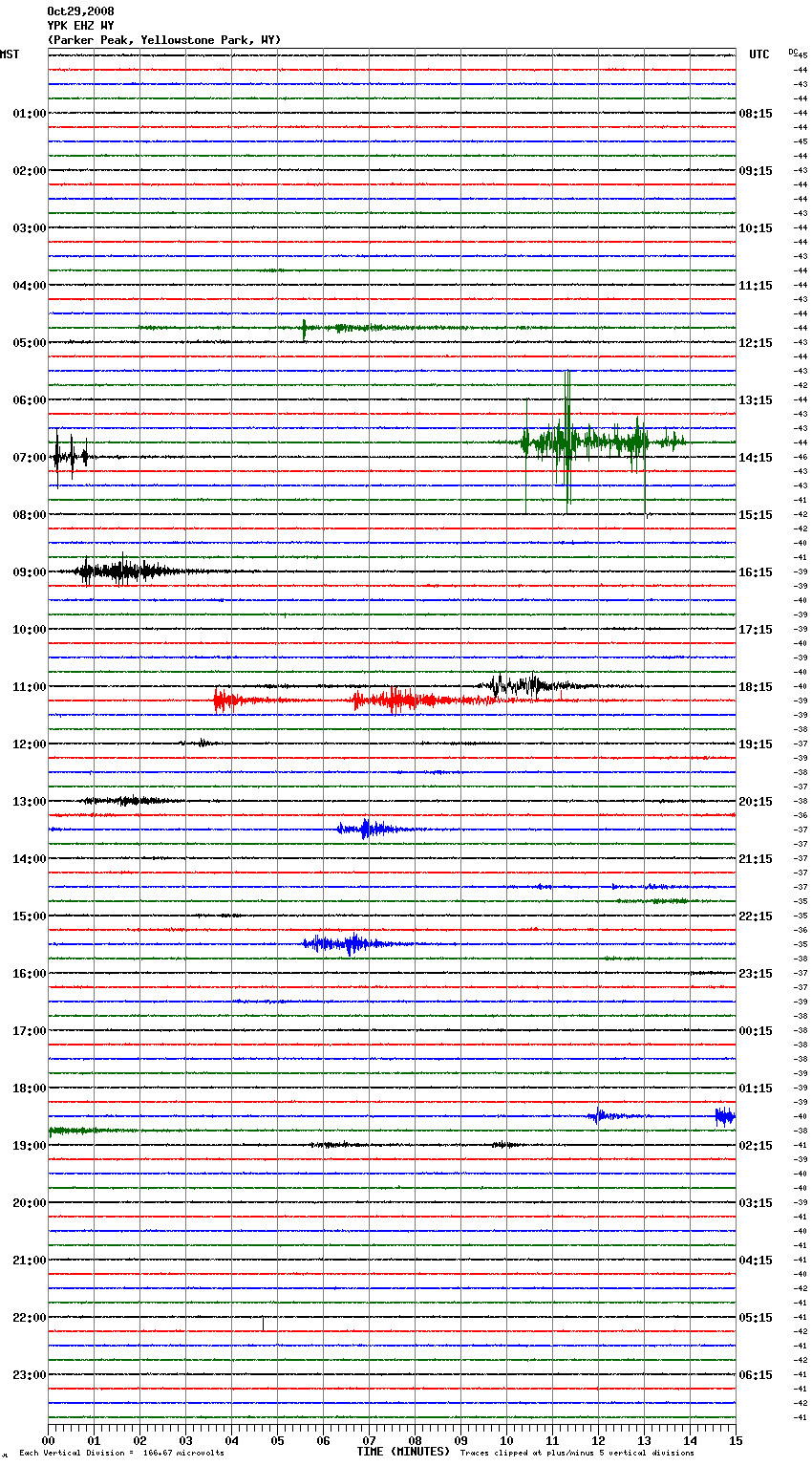Click the '02:15' UTC time label
812x1466 pixels.
pyautogui.click(x=756, y=1146)
